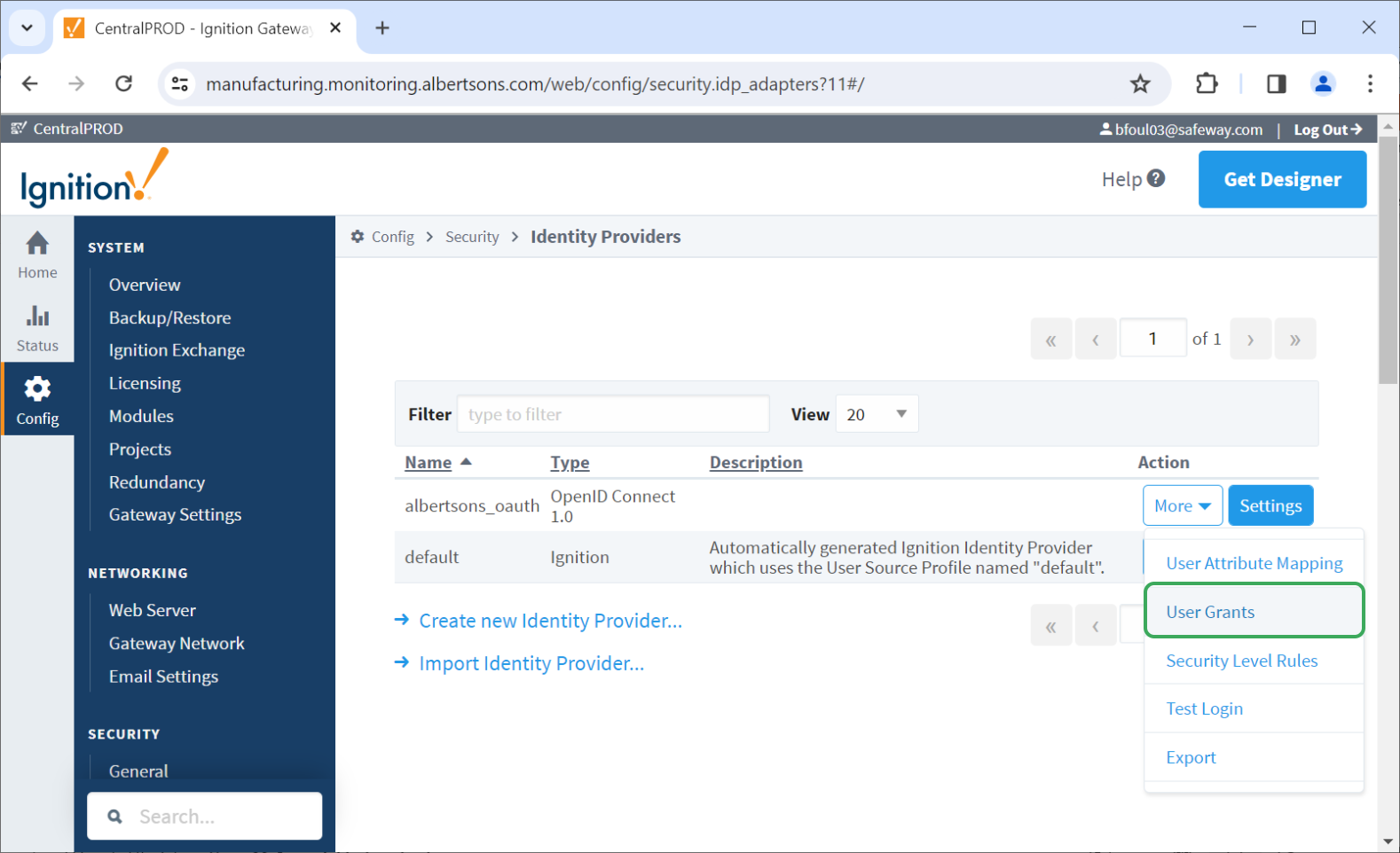Screen dimensions: 1400x853
Task: Open Licensing page
Action: pyautogui.click(x=145, y=383)
